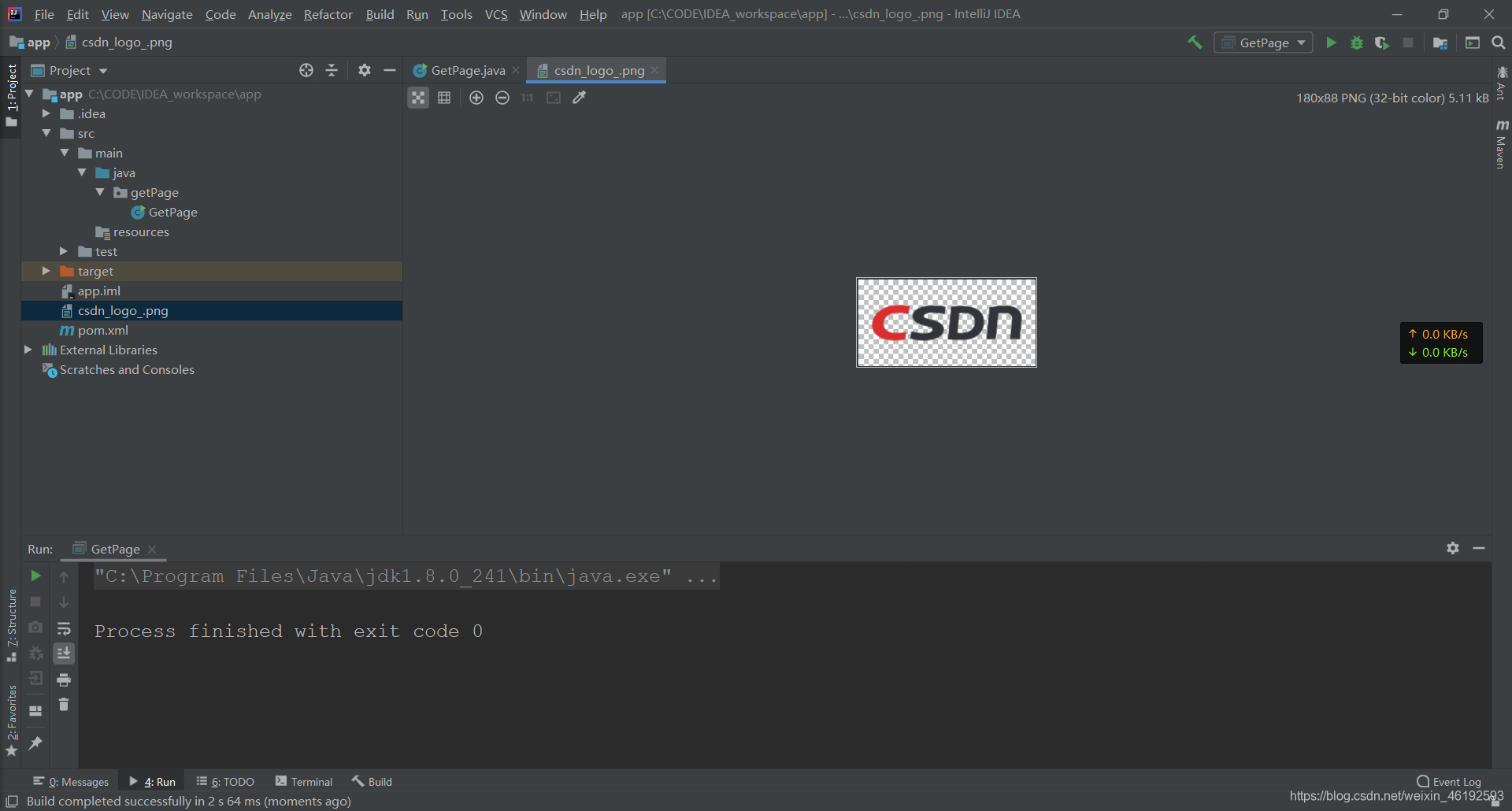The image size is (1512, 811).
Task: Open Project panel settings gear
Action: (364, 70)
